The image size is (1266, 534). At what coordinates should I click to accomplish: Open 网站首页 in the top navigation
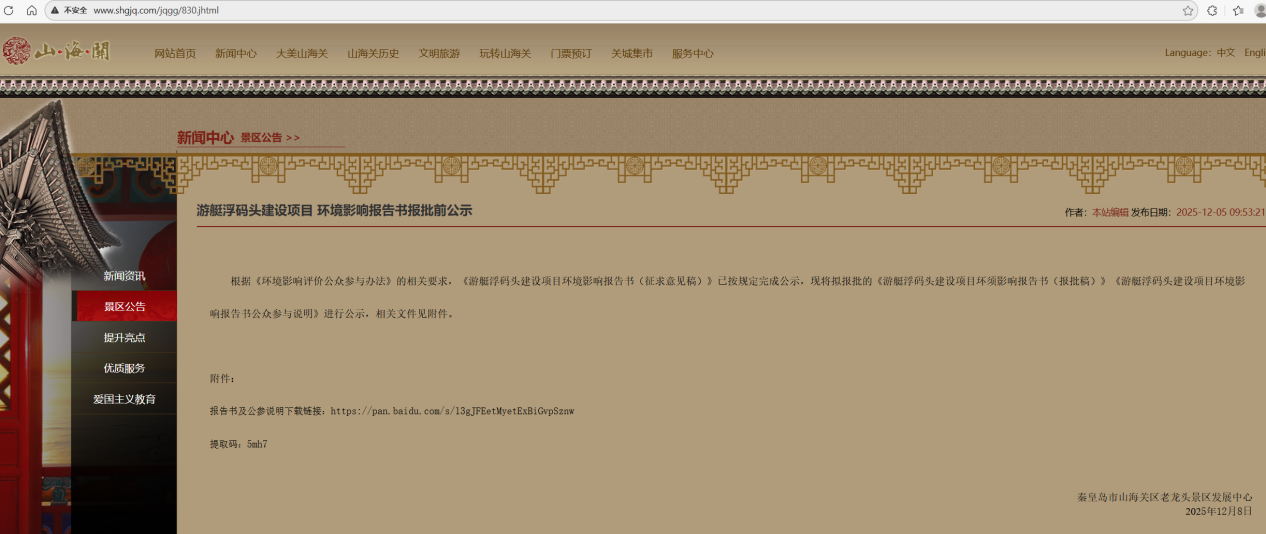175,54
